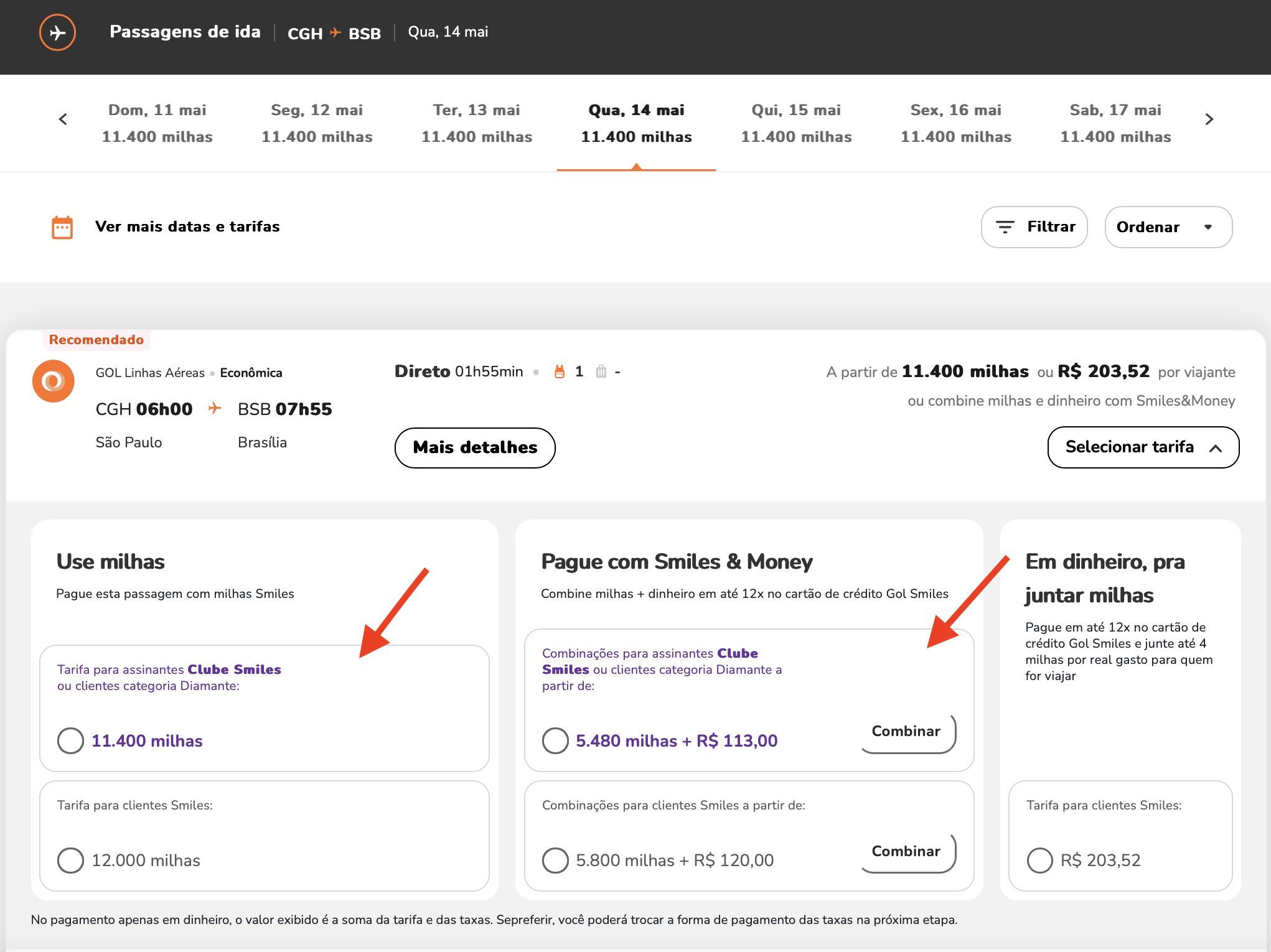Click the Recomendado badge
Viewport: 1271px width, 952px height.
(96, 340)
